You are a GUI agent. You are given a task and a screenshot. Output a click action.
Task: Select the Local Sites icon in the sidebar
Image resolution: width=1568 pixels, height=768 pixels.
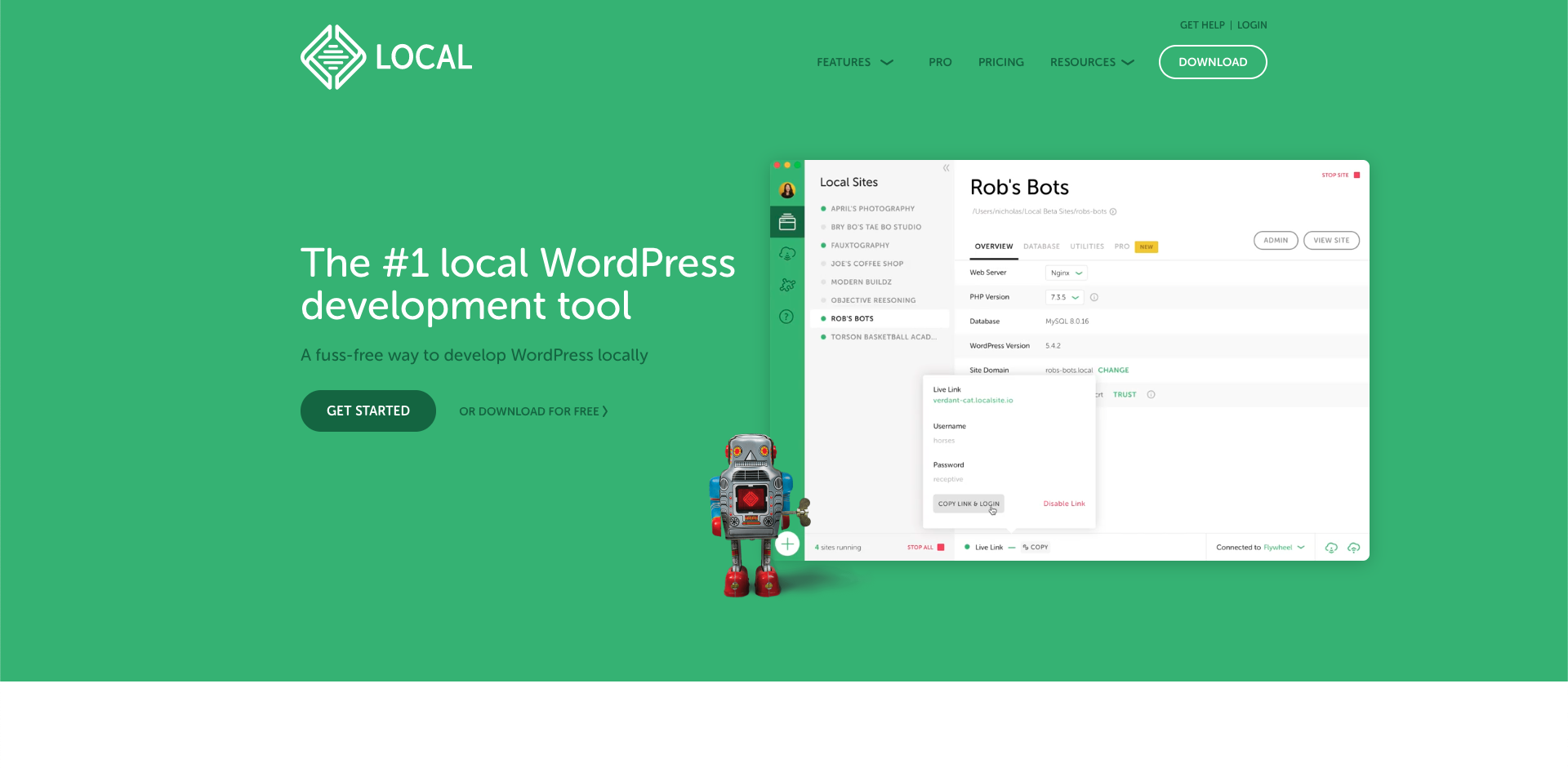point(787,222)
